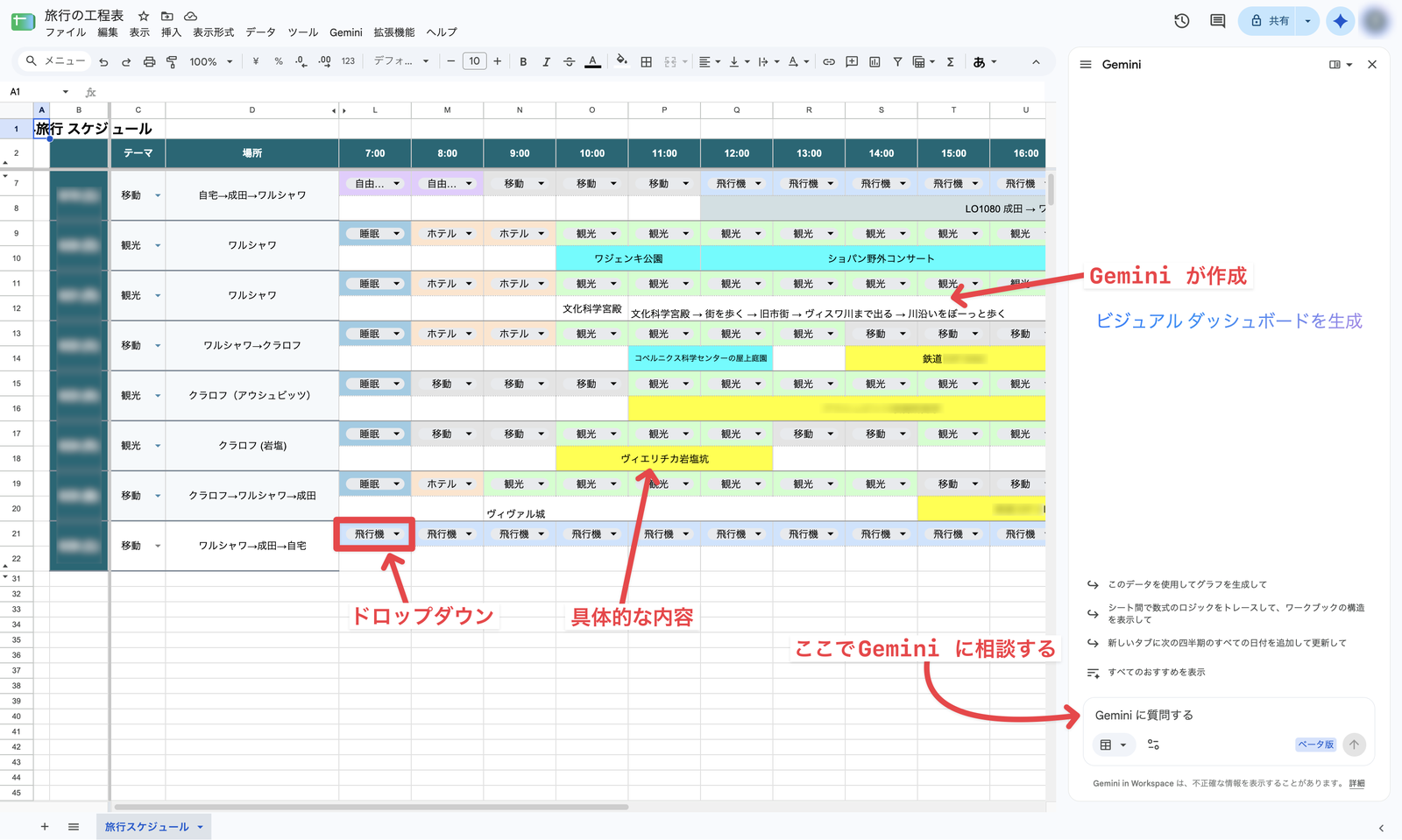Open text wrapping dropdown

coord(768,61)
